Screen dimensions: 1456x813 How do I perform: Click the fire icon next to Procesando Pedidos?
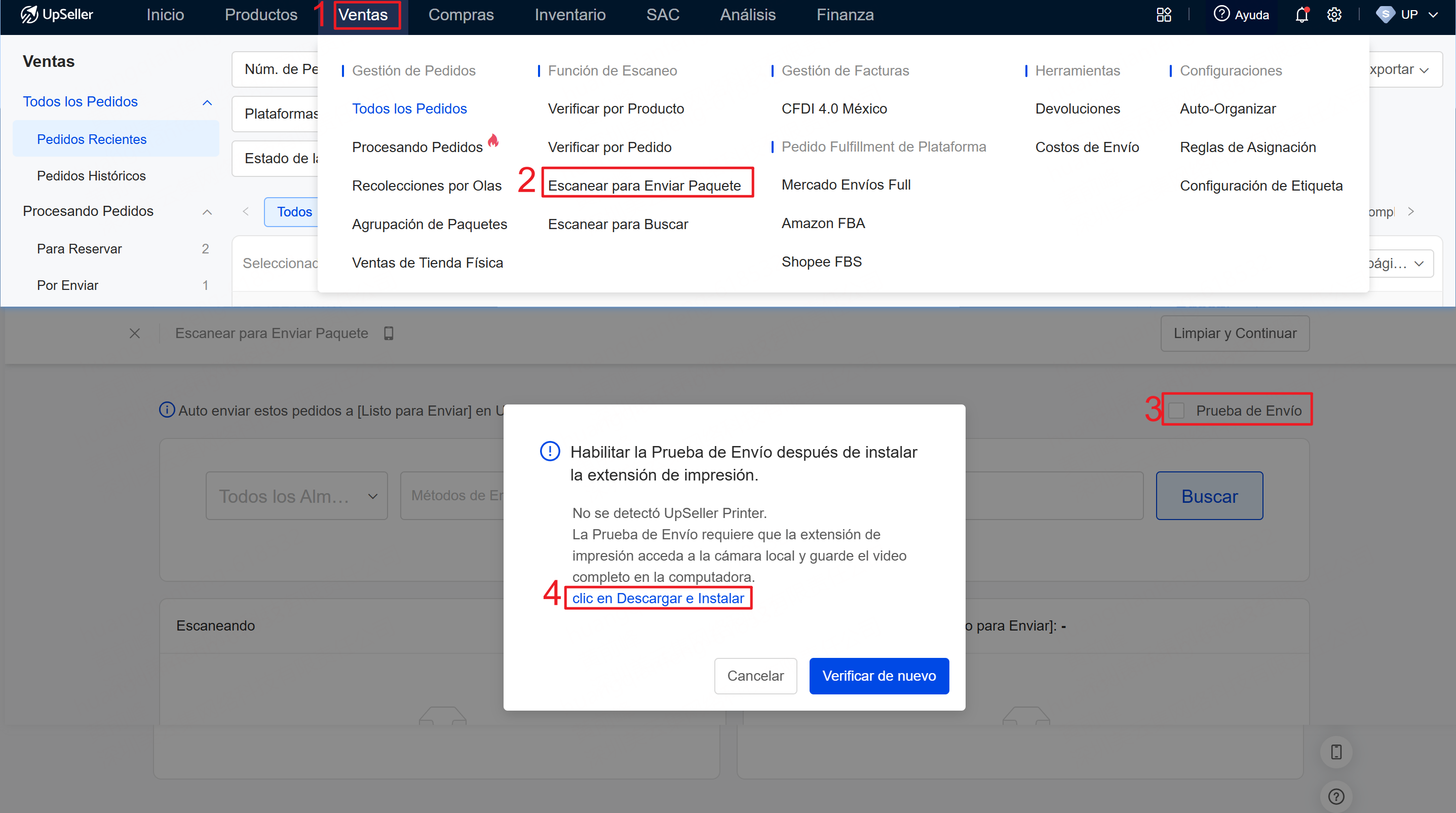click(x=493, y=140)
